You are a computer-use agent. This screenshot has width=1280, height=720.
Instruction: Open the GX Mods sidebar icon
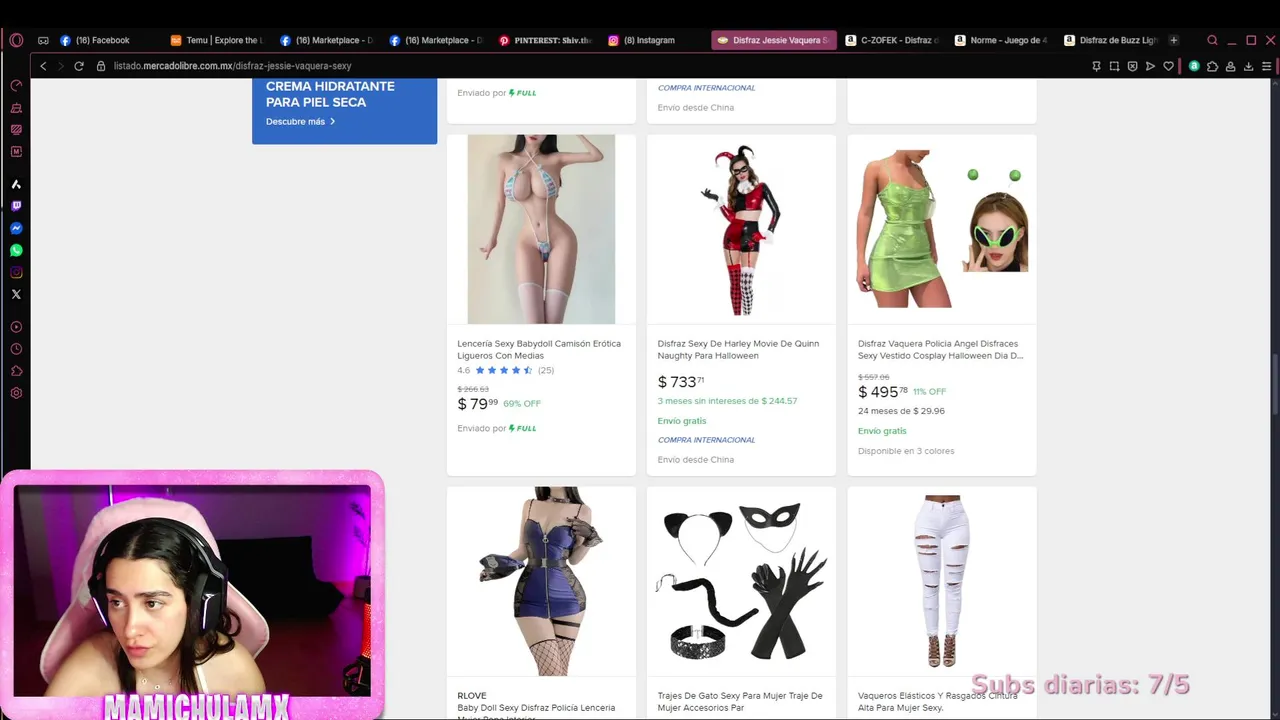(x=16, y=130)
